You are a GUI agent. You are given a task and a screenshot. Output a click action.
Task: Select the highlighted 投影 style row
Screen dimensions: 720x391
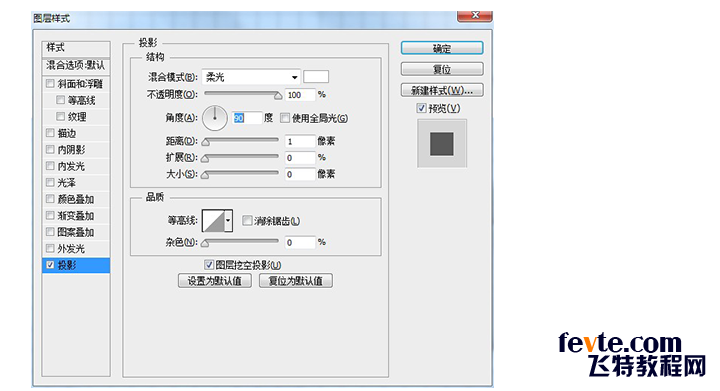click(76, 265)
